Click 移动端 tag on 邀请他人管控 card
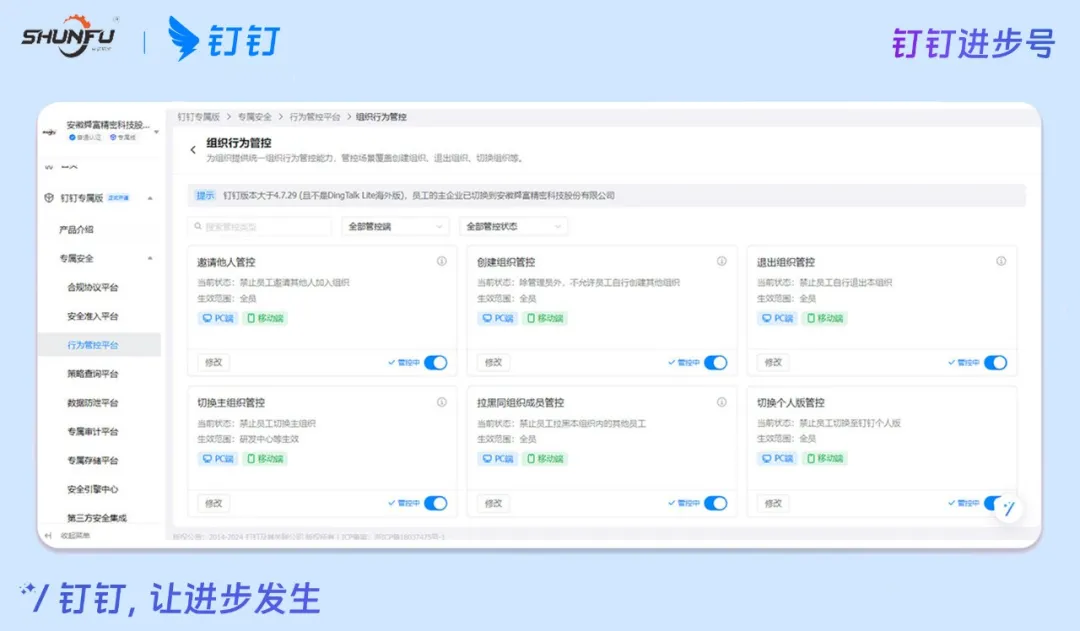 point(265,318)
